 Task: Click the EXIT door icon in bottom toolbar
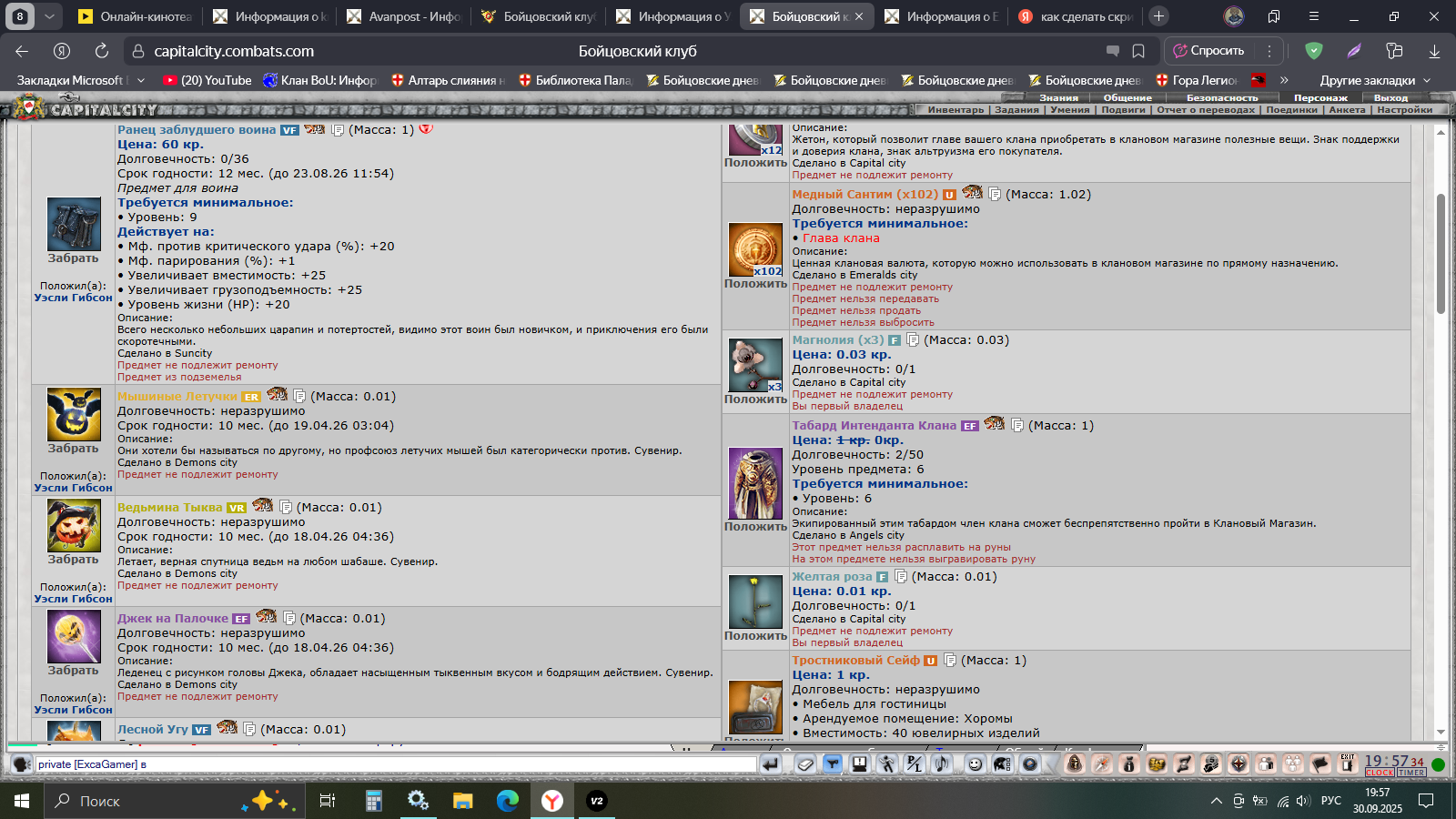(1348, 763)
